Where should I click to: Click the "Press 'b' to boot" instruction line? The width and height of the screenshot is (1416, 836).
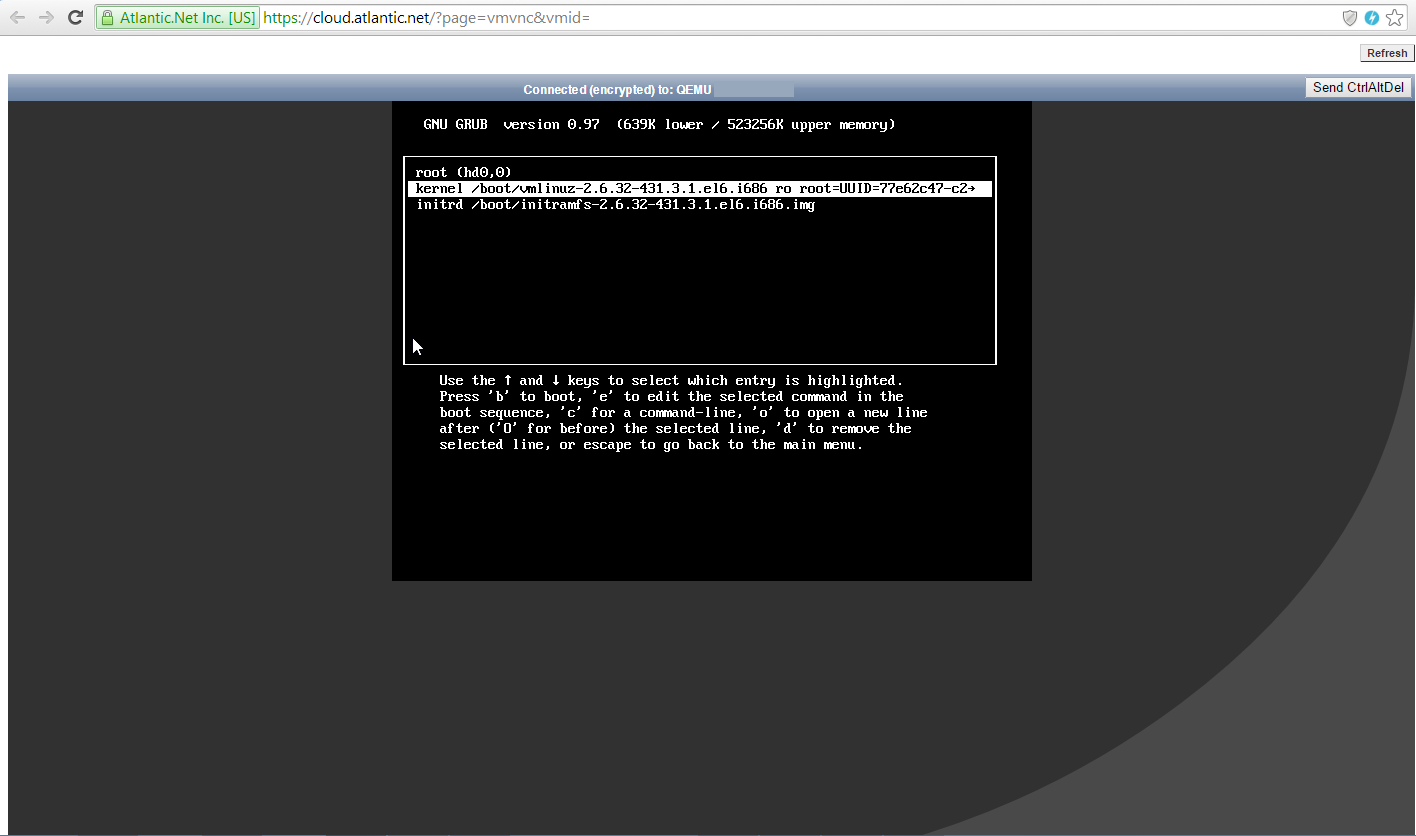671,397
